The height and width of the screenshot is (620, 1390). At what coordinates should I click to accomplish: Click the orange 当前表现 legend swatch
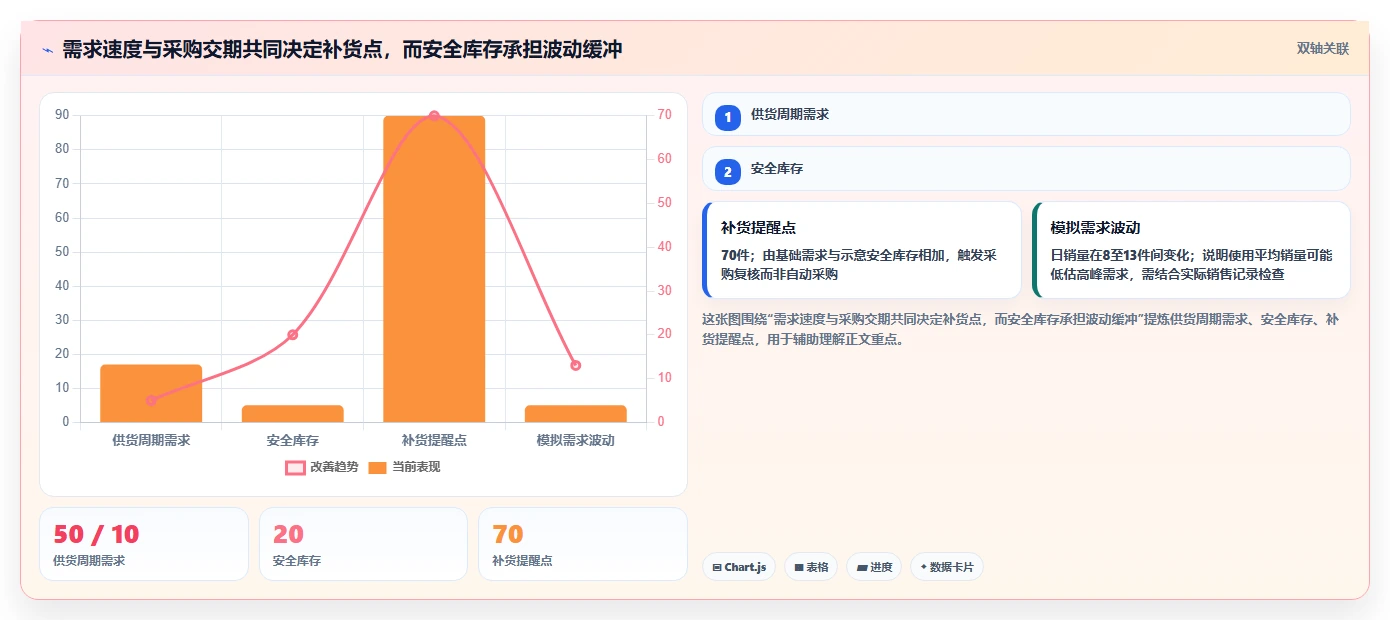coord(377,468)
